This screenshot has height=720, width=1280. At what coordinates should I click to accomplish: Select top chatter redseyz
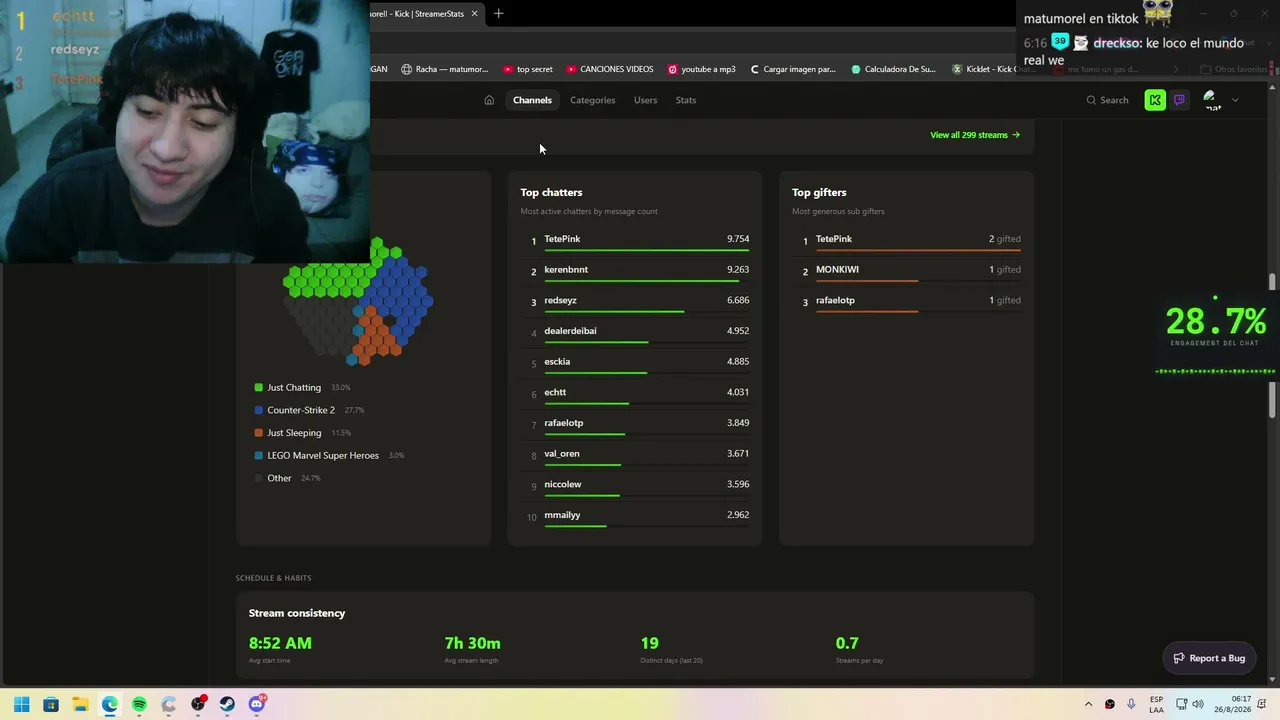(560, 300)
